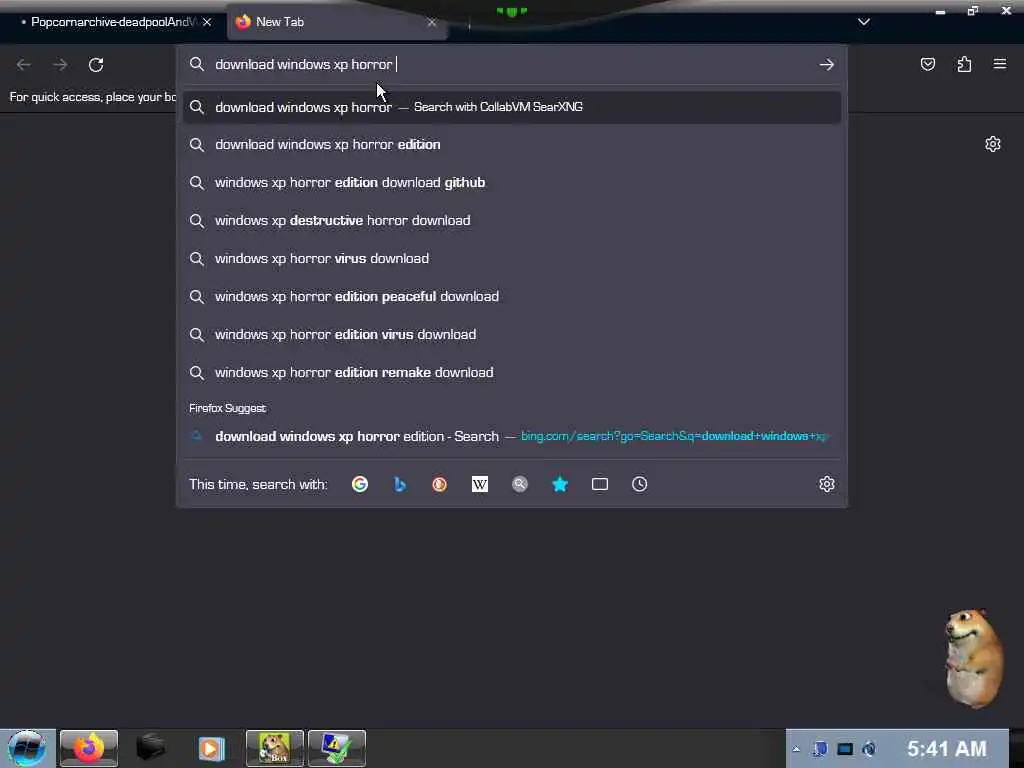The height and width of the screenshot is (768, 1024).
Task: Open the Firefox Suggest bing.com search result
Action: click(x=512, y=436)
